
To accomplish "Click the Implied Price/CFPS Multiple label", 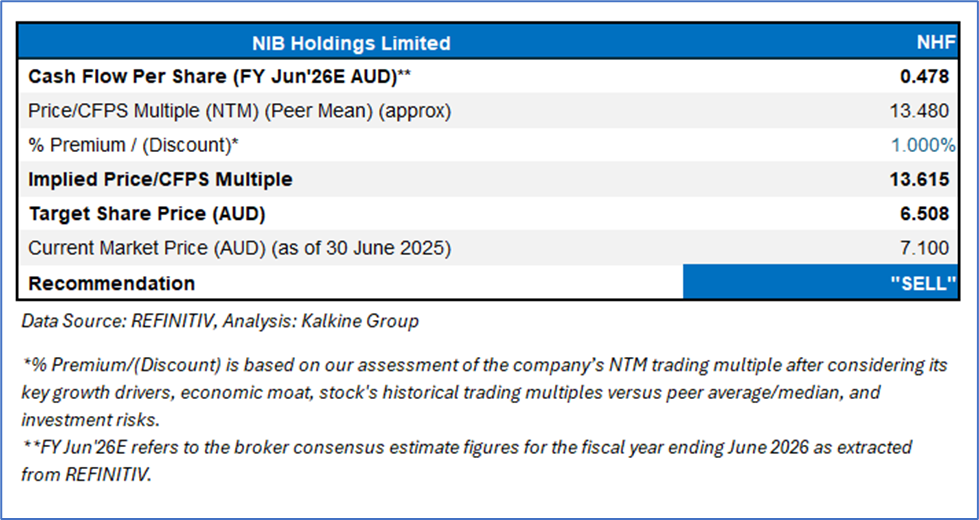I will point(160,180).
